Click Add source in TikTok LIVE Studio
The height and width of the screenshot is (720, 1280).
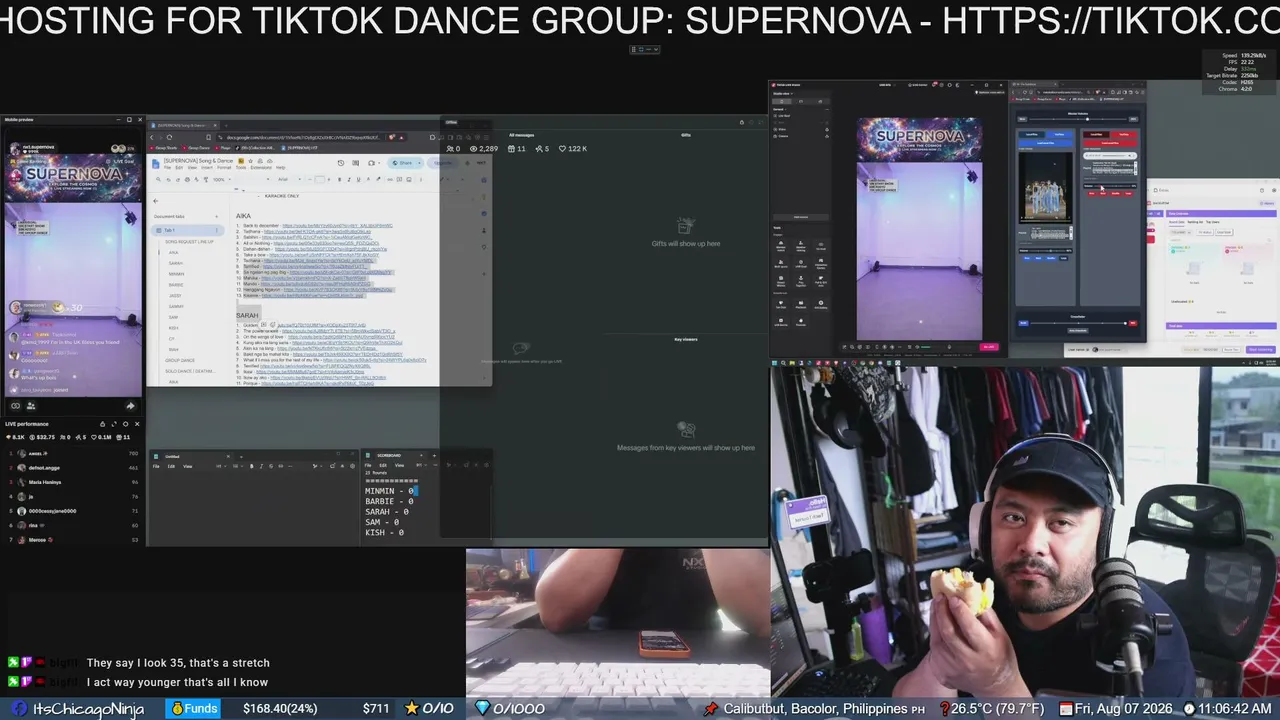800,217
